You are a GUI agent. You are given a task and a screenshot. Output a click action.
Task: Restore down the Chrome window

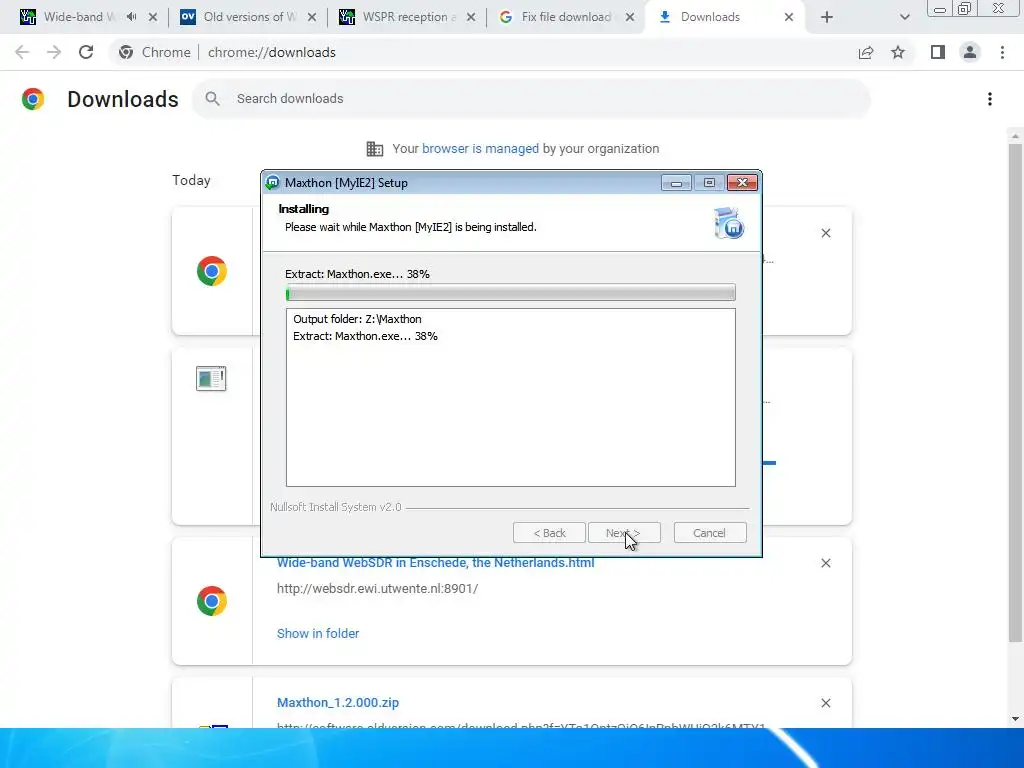(965, 8)
